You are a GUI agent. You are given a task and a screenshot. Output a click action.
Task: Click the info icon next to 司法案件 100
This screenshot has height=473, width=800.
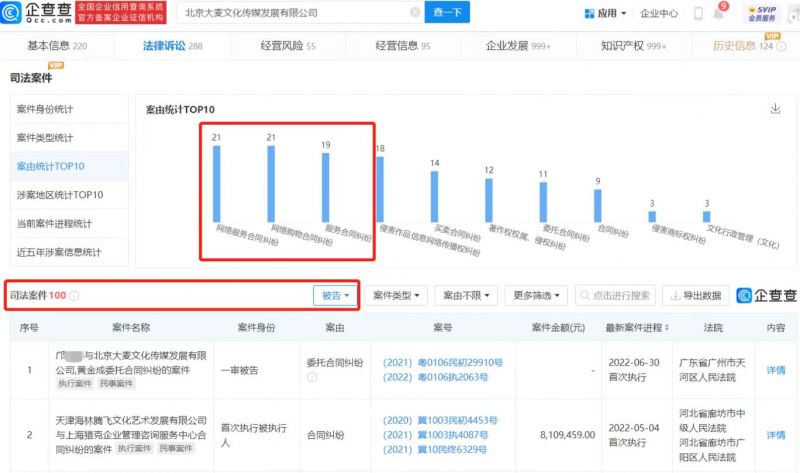click(x=74, y=295)
